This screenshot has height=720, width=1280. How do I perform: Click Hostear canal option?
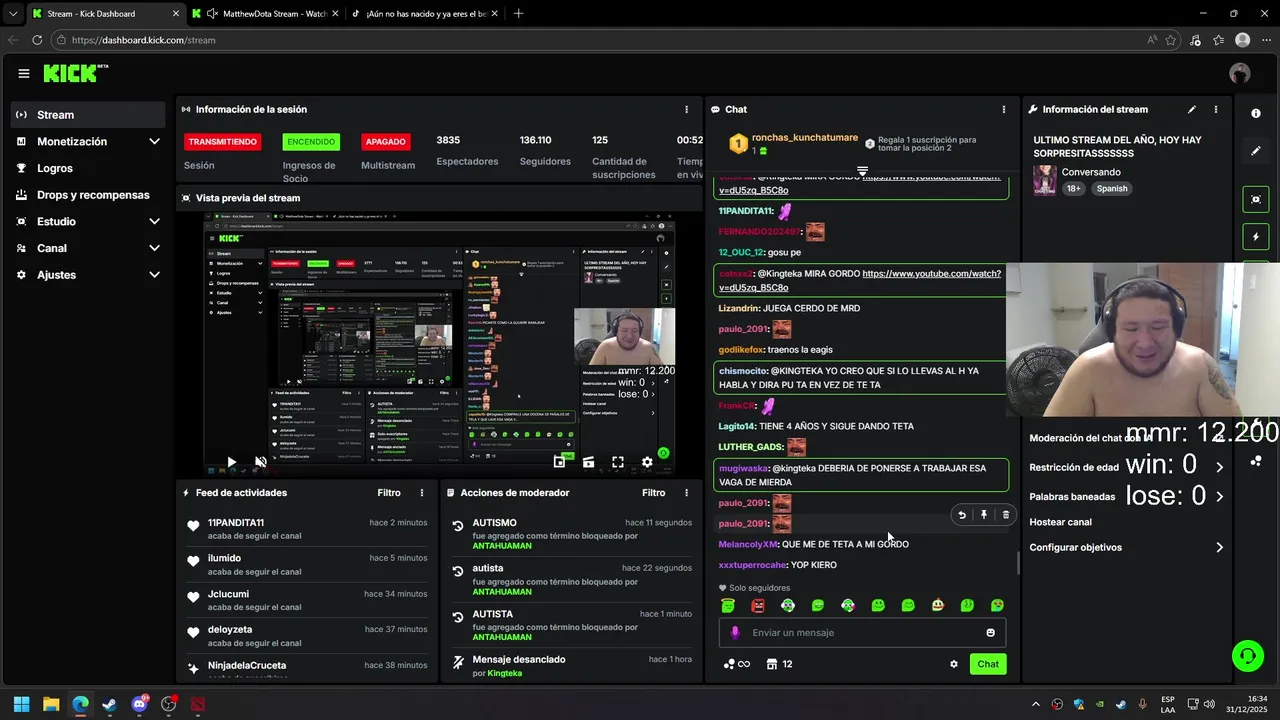tap(1060, 522)
